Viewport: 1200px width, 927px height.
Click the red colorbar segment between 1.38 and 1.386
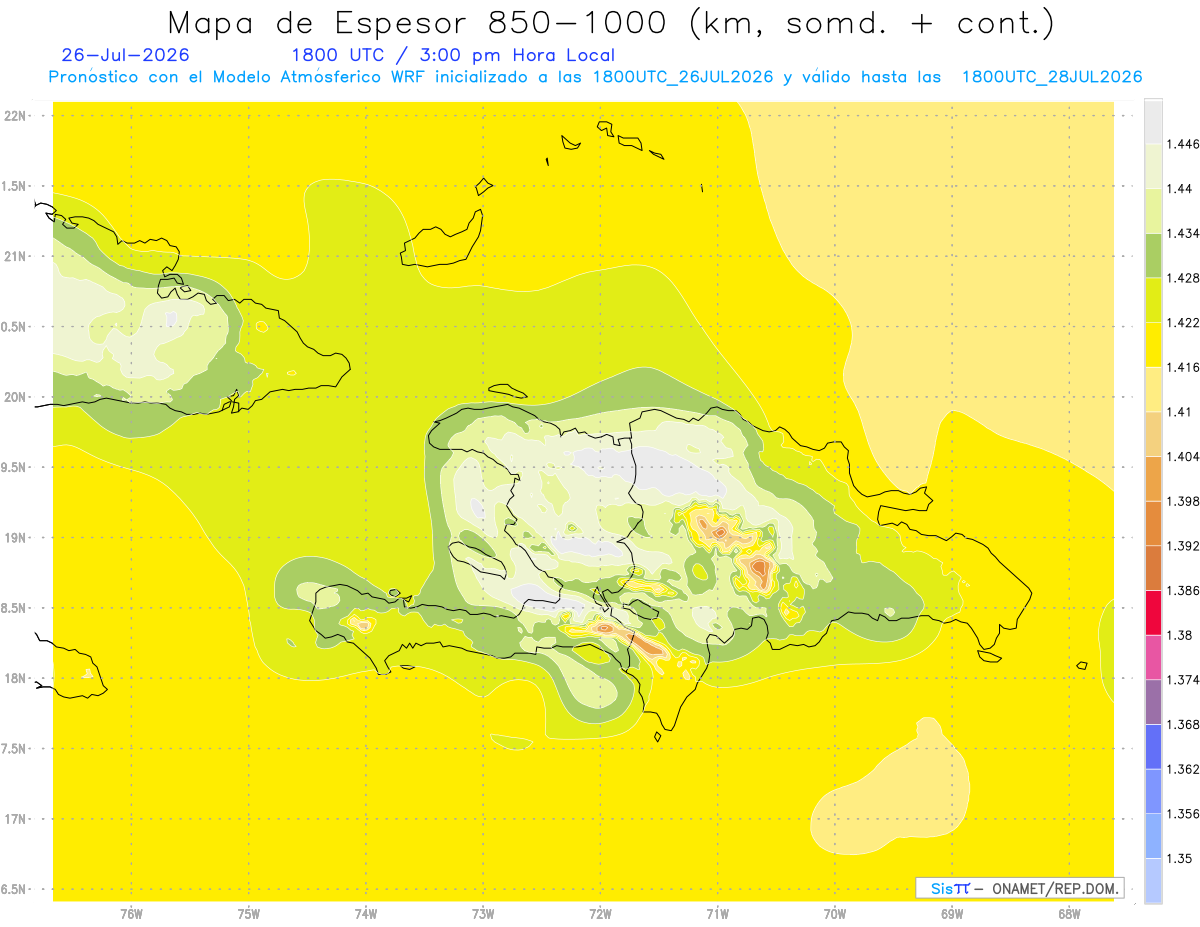pyautogui.click(x=1153, y=613)
